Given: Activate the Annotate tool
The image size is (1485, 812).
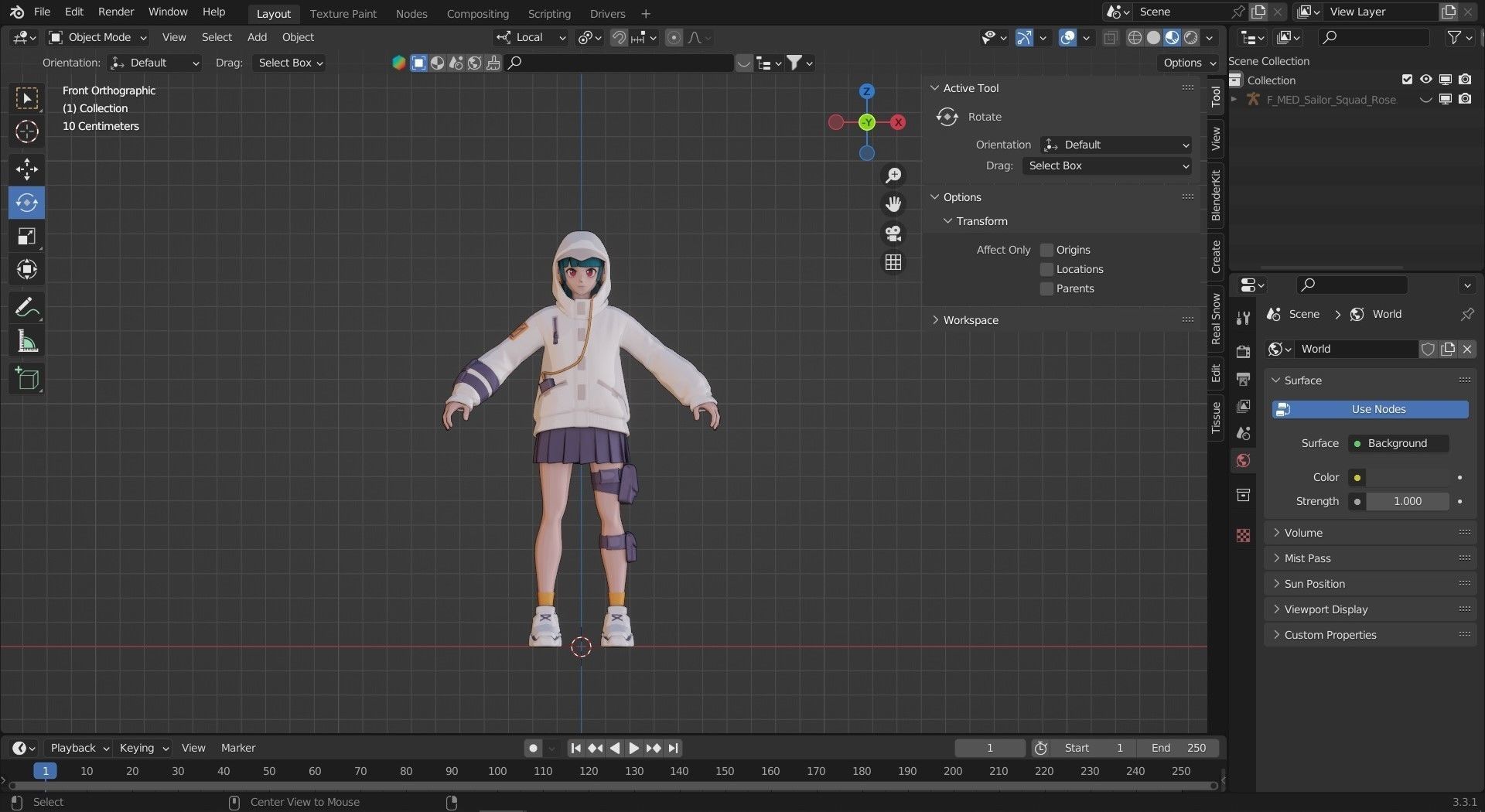Looking at the screenshot, I should tap(26, 307).
